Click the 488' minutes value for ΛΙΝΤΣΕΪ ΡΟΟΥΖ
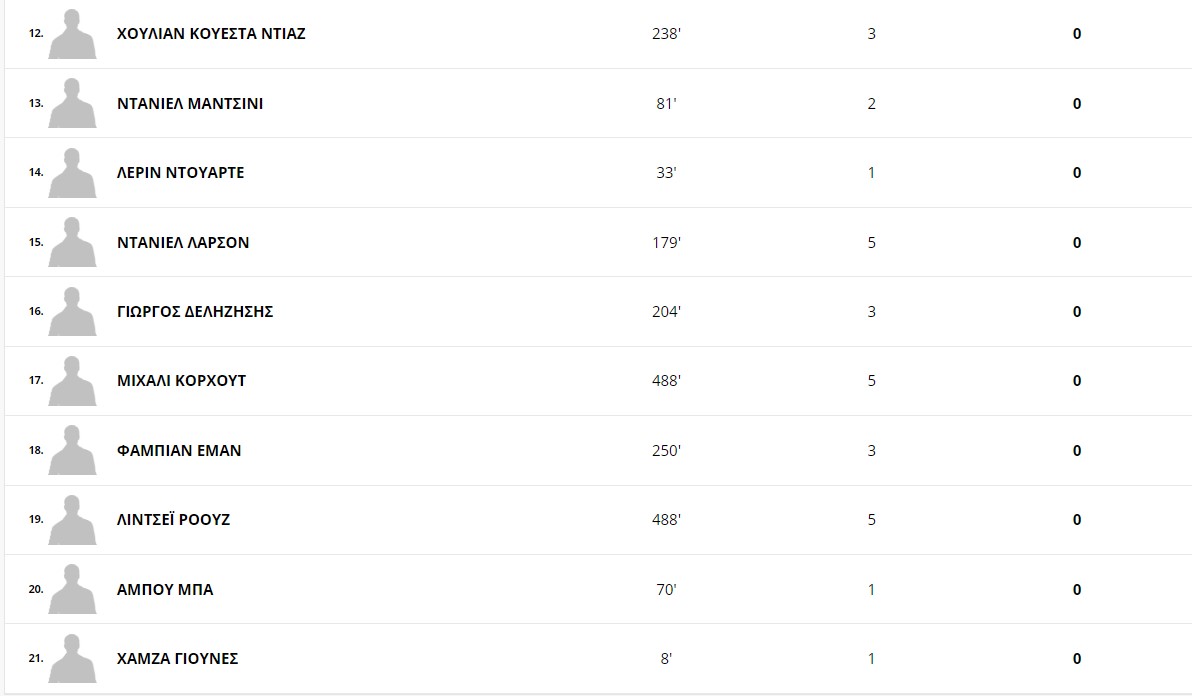 click(x=667, y=520)
